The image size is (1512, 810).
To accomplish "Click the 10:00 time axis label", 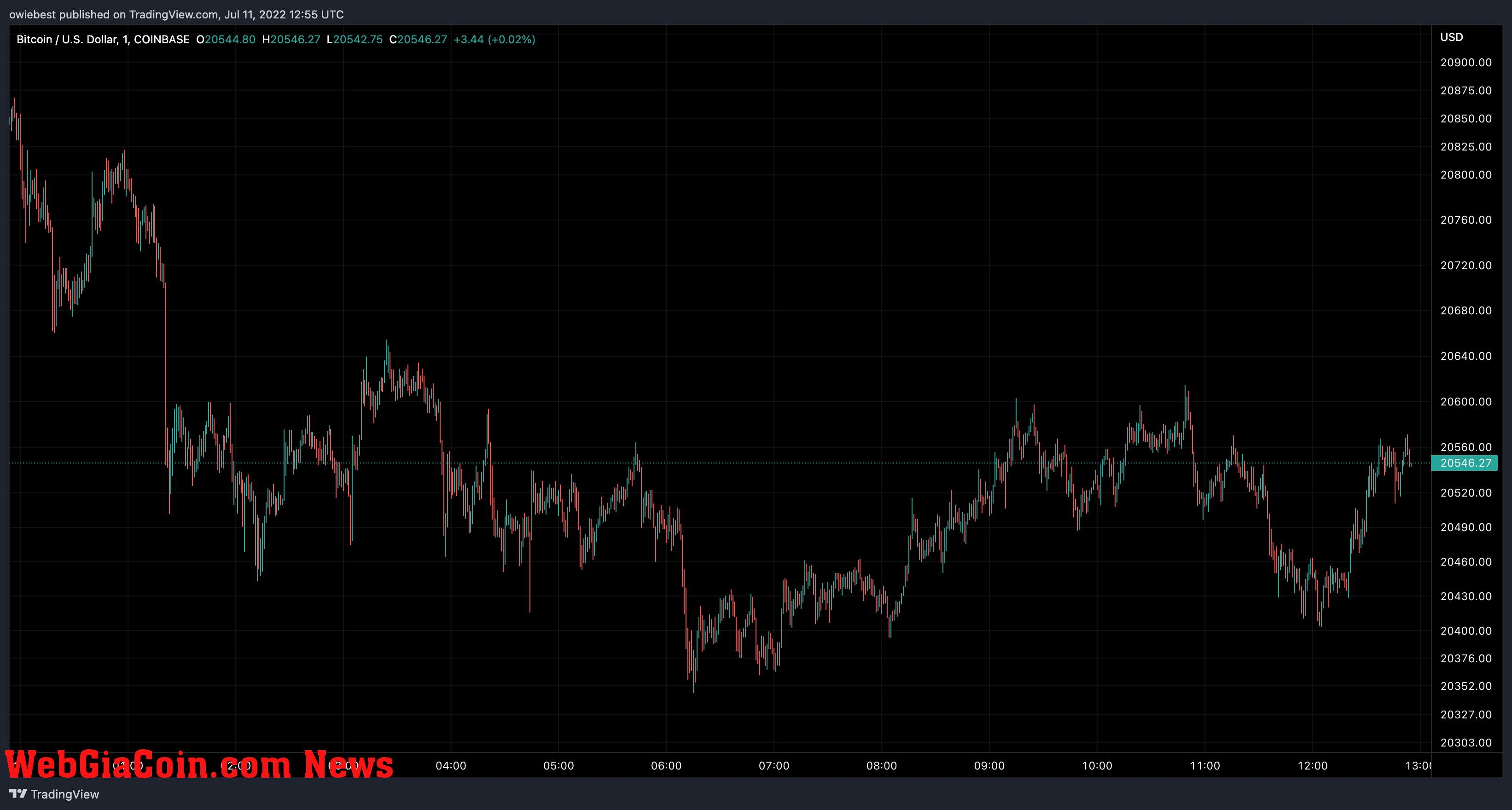I will 1097,765.
